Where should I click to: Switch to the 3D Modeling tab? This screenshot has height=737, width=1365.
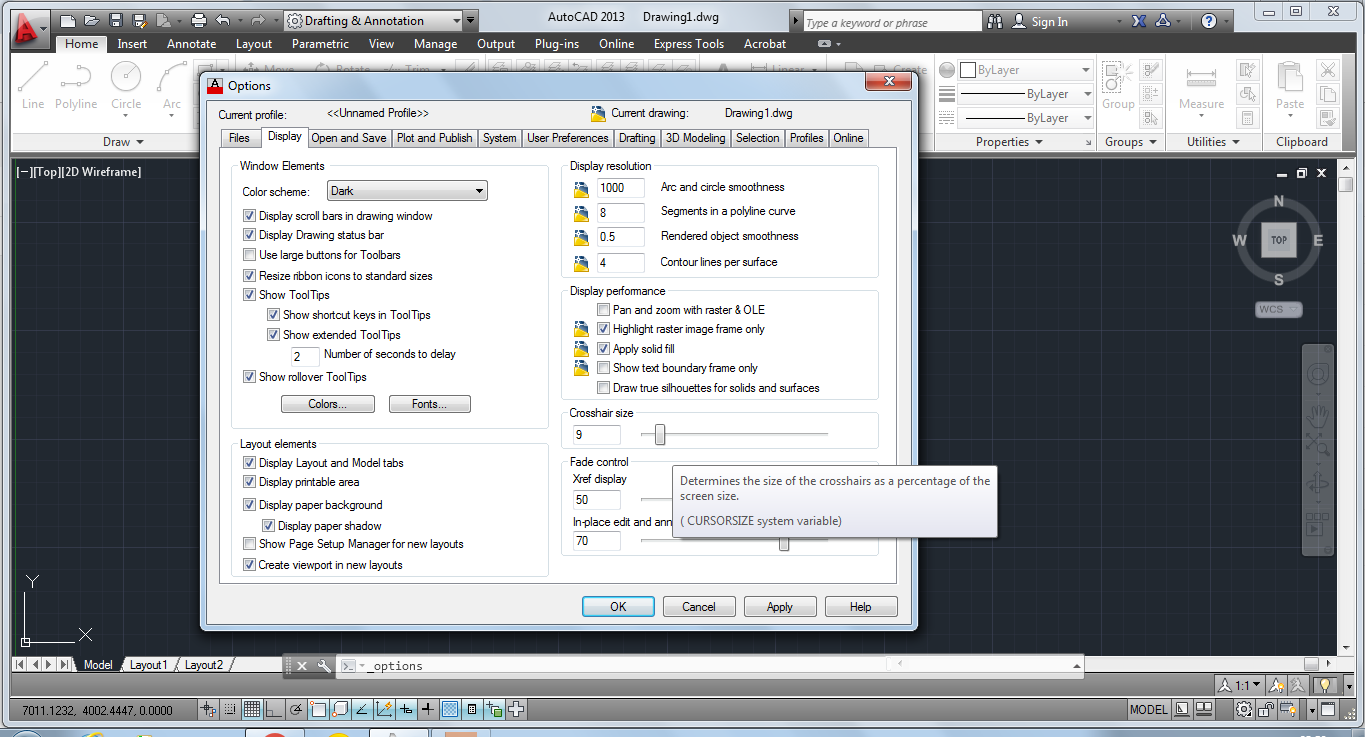695,138
